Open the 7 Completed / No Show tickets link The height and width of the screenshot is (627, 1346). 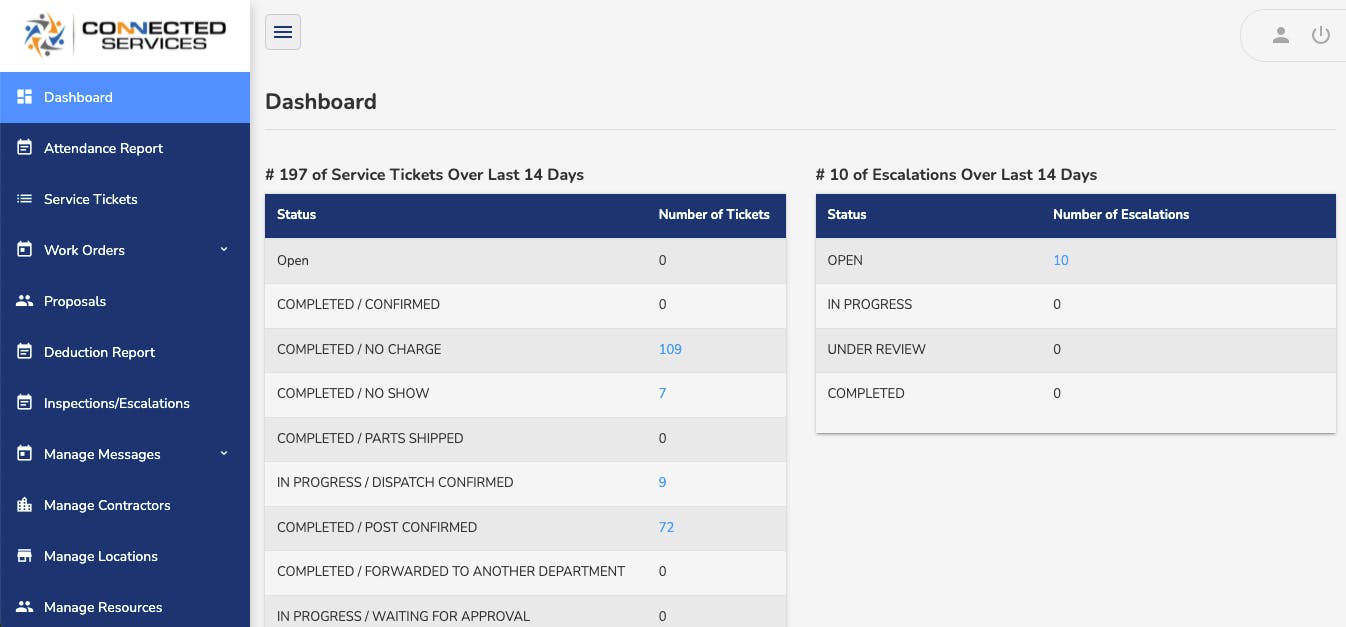662,393
